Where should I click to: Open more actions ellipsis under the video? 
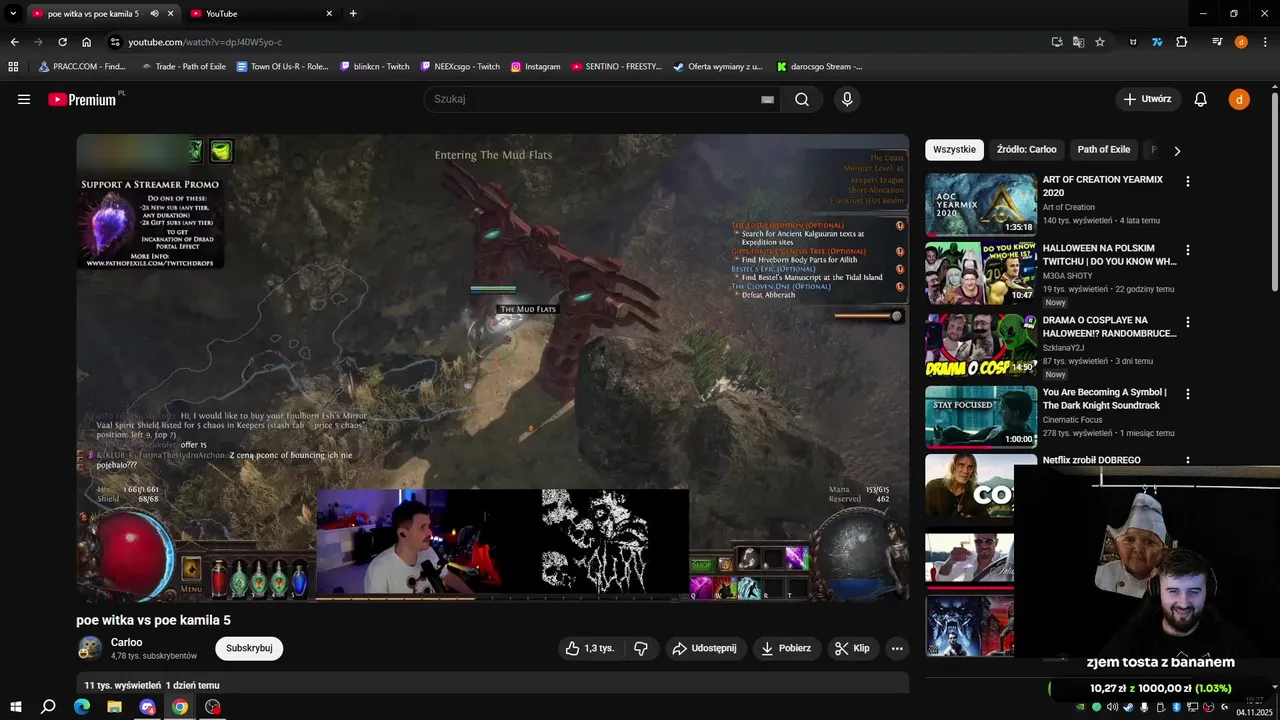pyautogui.click(x=897, y=648)
